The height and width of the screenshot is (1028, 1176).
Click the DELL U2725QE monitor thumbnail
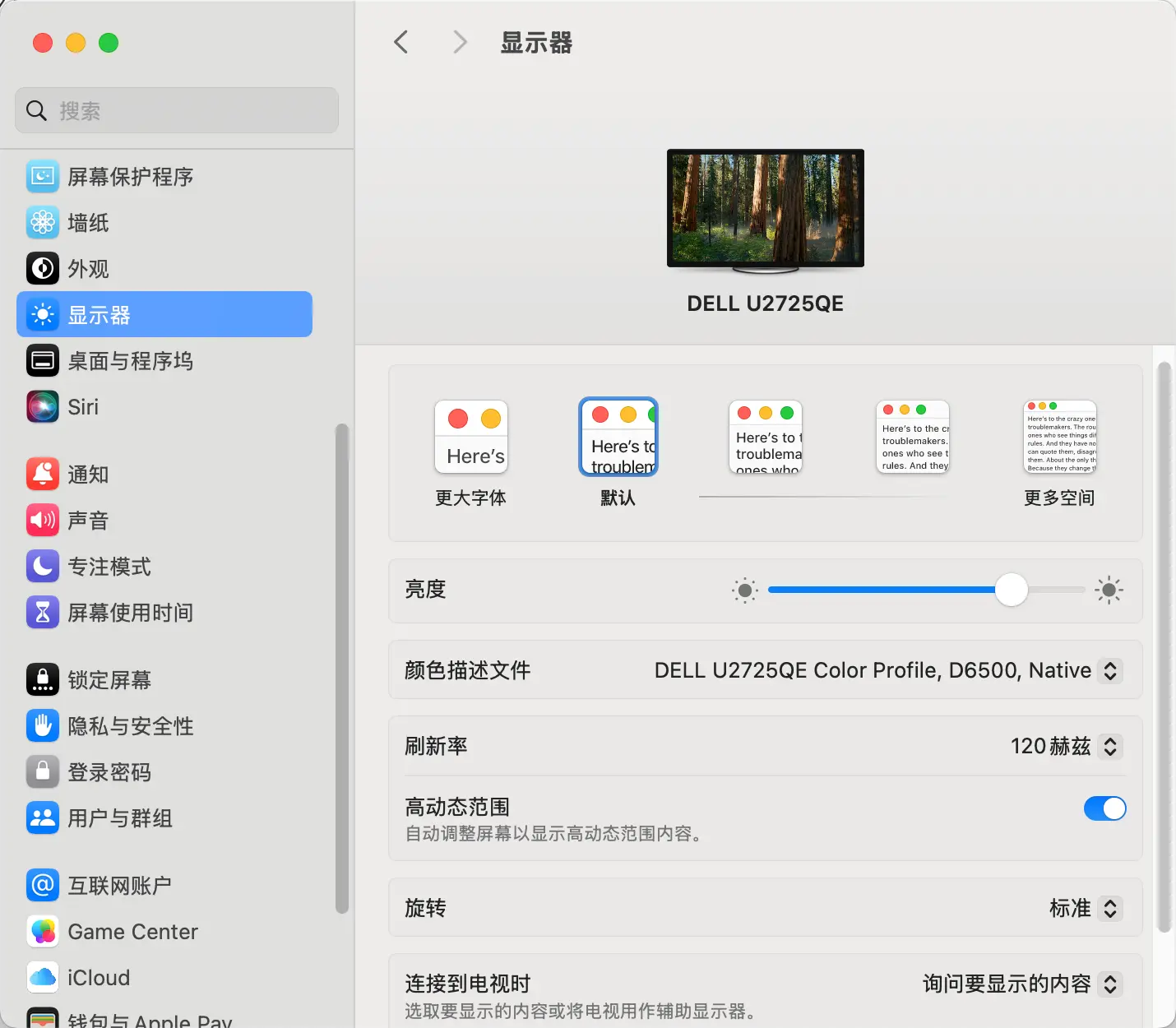click(766, 211)
